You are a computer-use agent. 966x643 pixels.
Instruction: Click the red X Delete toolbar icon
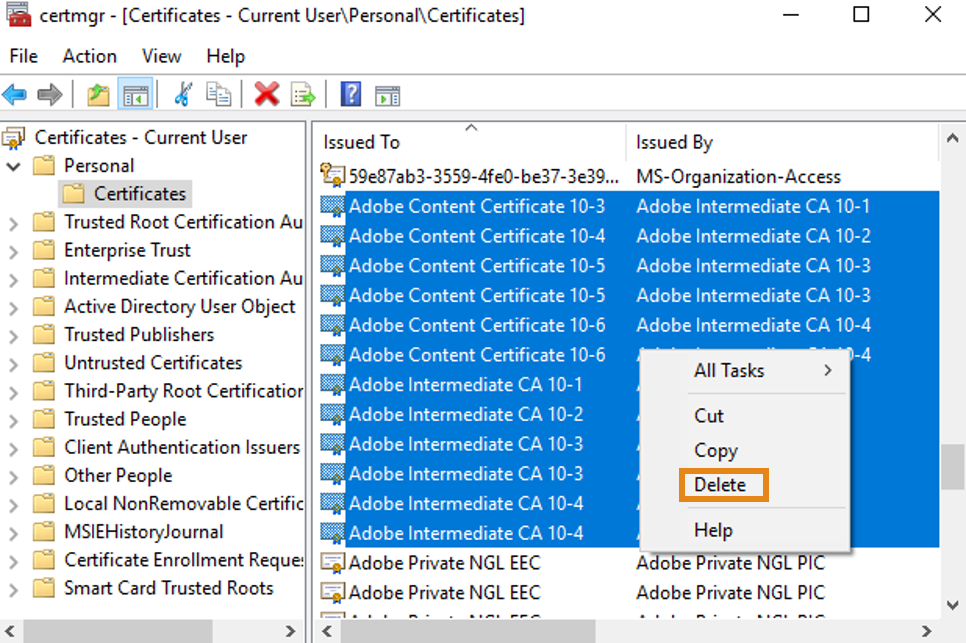[266, 95]
